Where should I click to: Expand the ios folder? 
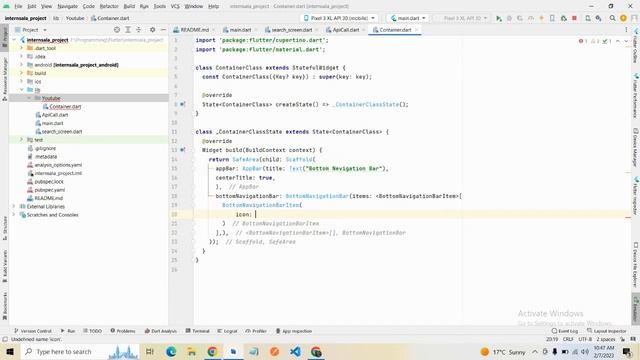point(22,81)
